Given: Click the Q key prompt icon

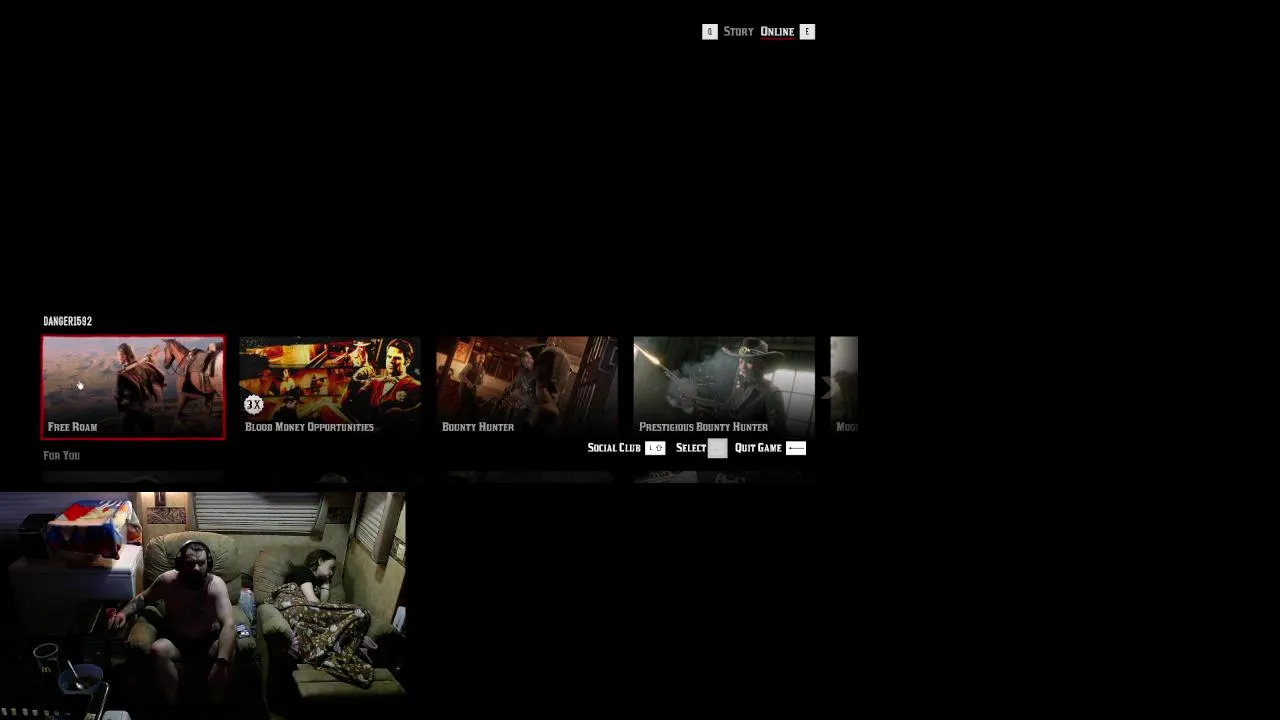Looking at the screenshot, I should tap(710, 32).
